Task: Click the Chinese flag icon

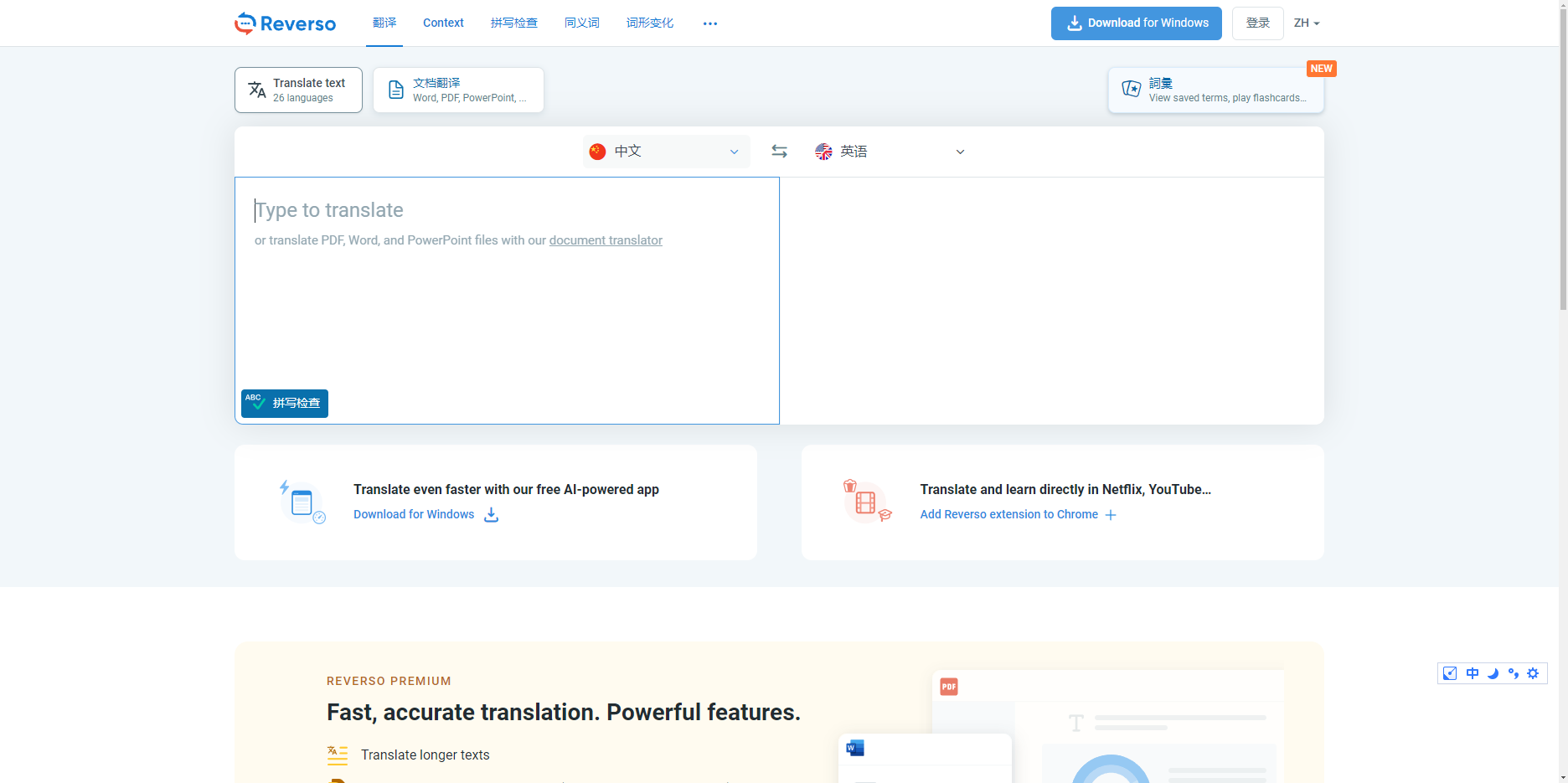Action: click(597, 152)
